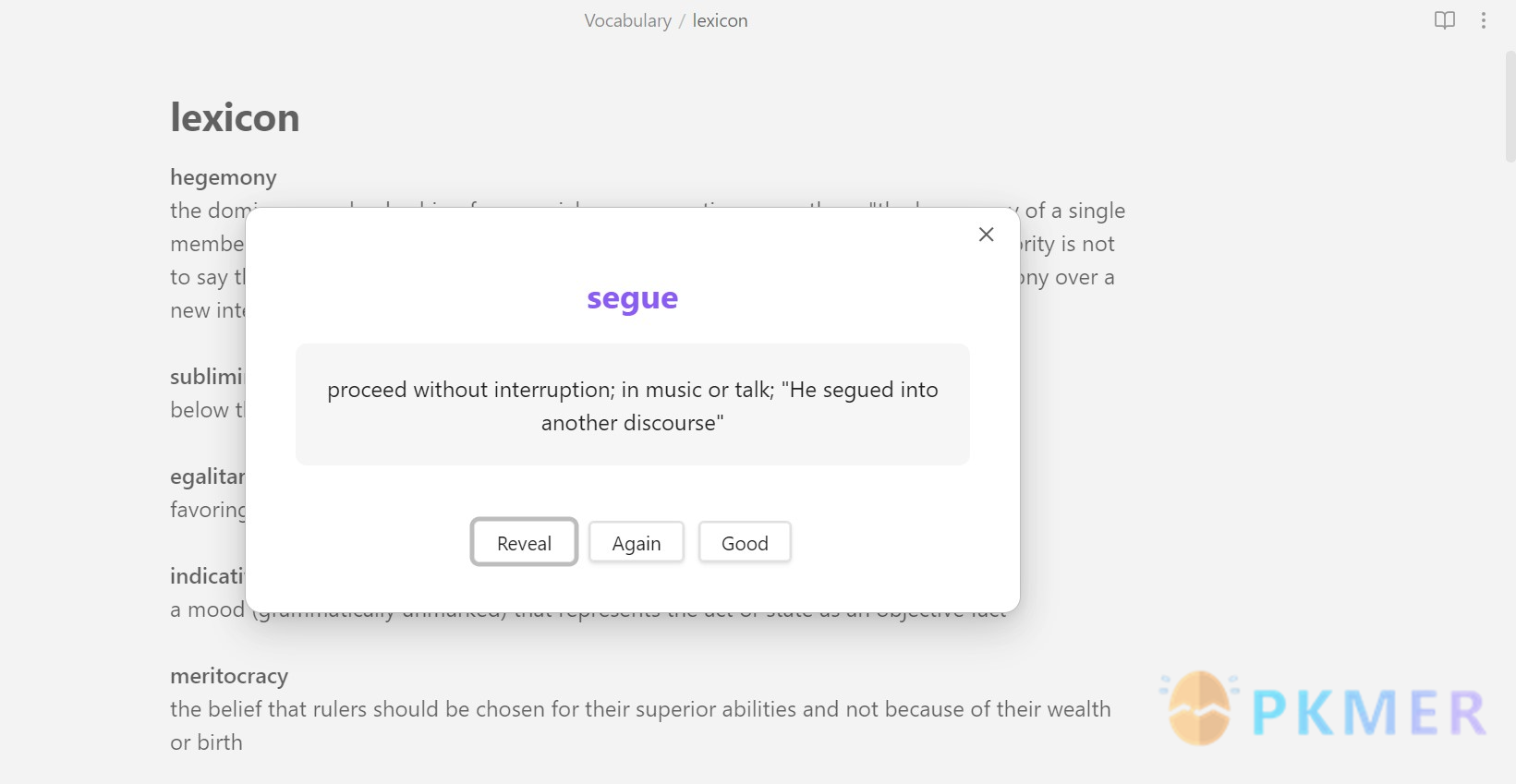Click the PKMER watermark text
The width and height of the screenshot is (1516, 784).
[1367, 712]
